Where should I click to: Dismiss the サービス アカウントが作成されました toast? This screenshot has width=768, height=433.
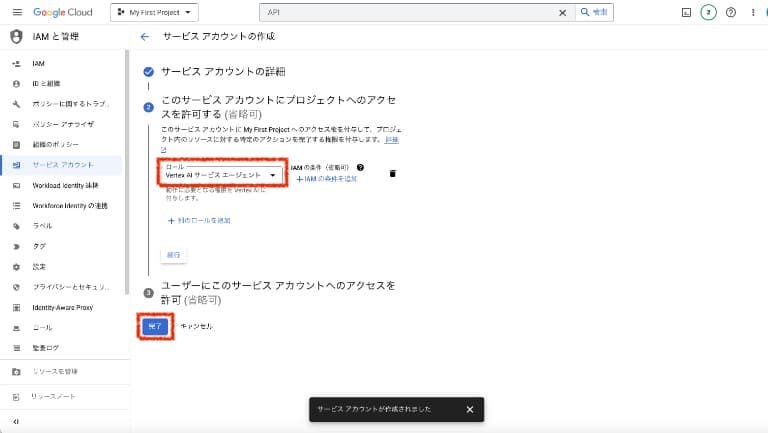click(x=469, y=409)
